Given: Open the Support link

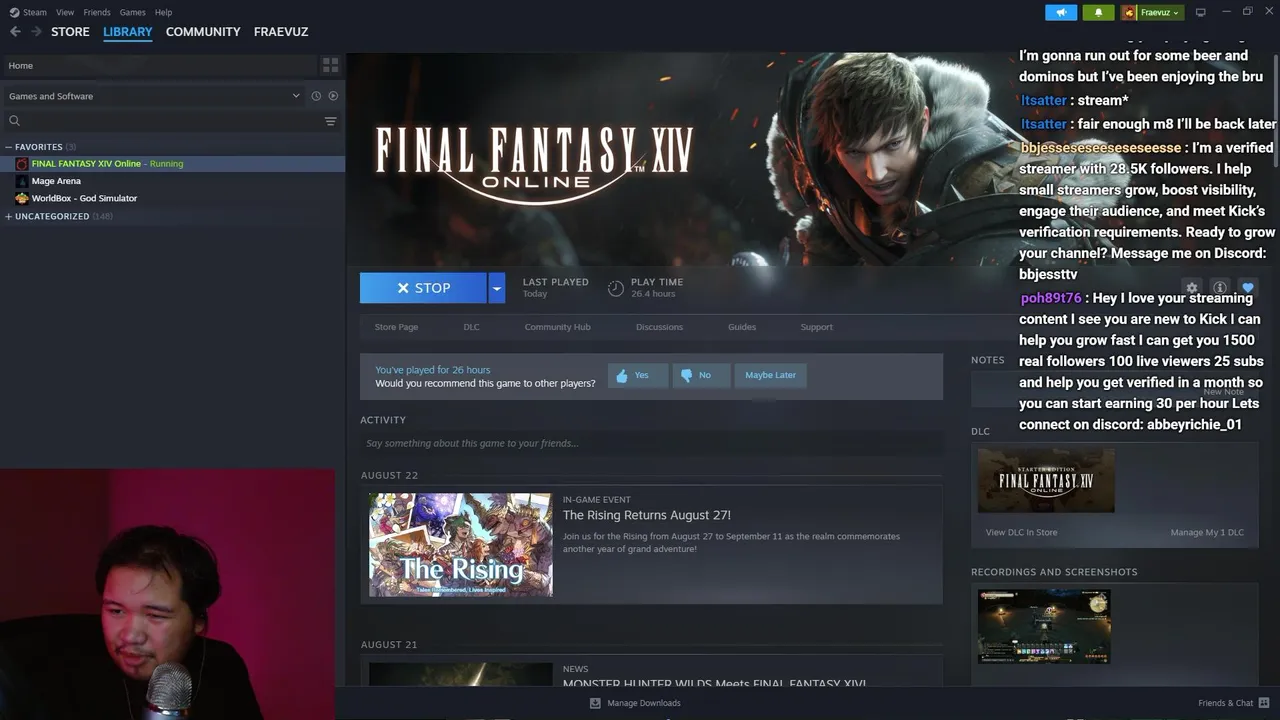Looking at the screenshot, I should pyautogui.click(x=816, y=327).
